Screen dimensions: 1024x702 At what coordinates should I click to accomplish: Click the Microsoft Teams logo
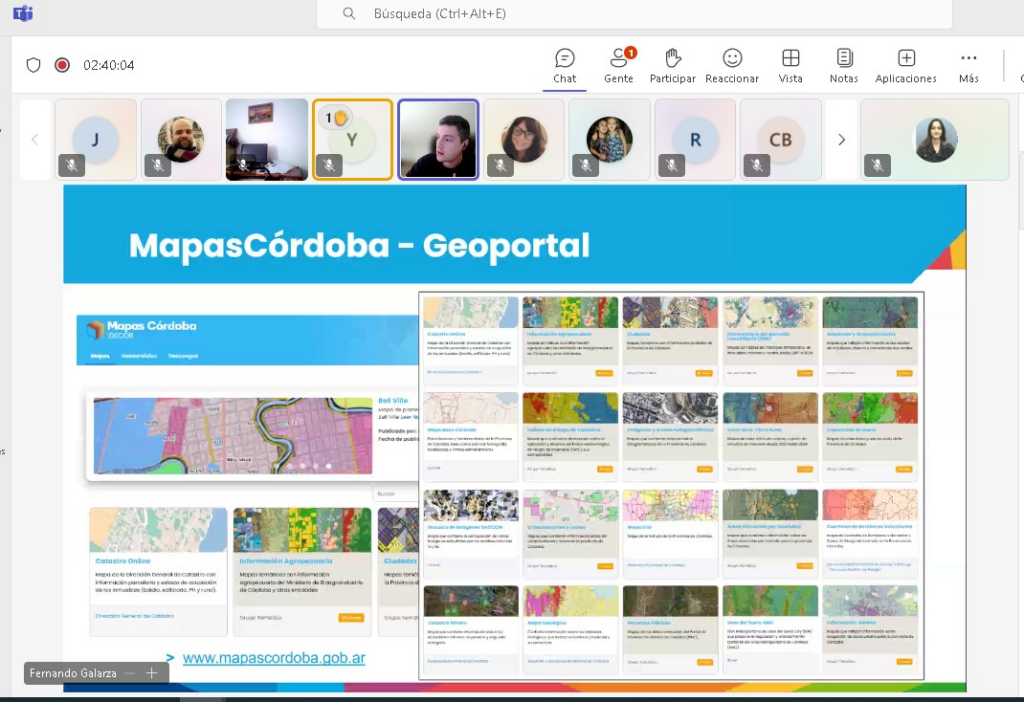point(23,13)
